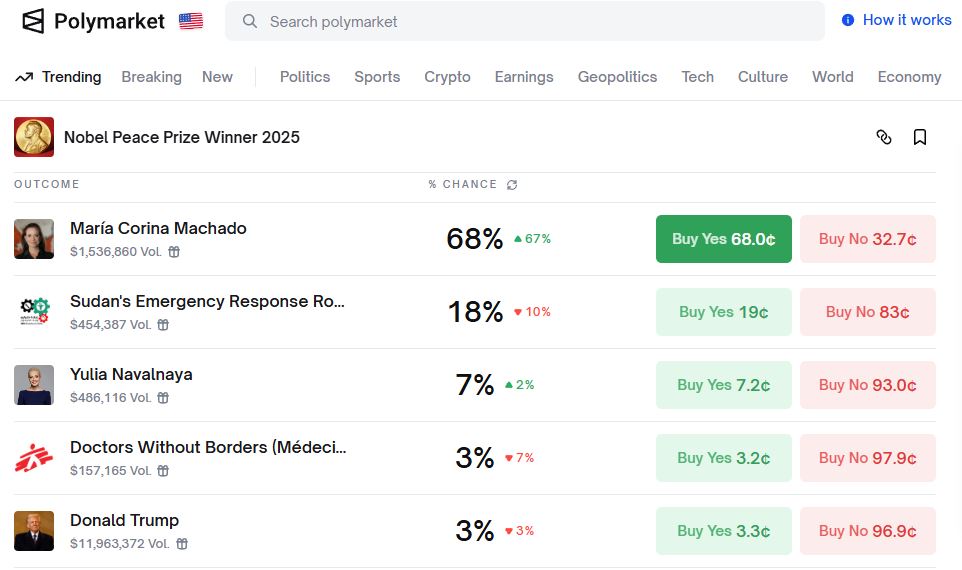Select the Crypto category tab

pos(447,77)
